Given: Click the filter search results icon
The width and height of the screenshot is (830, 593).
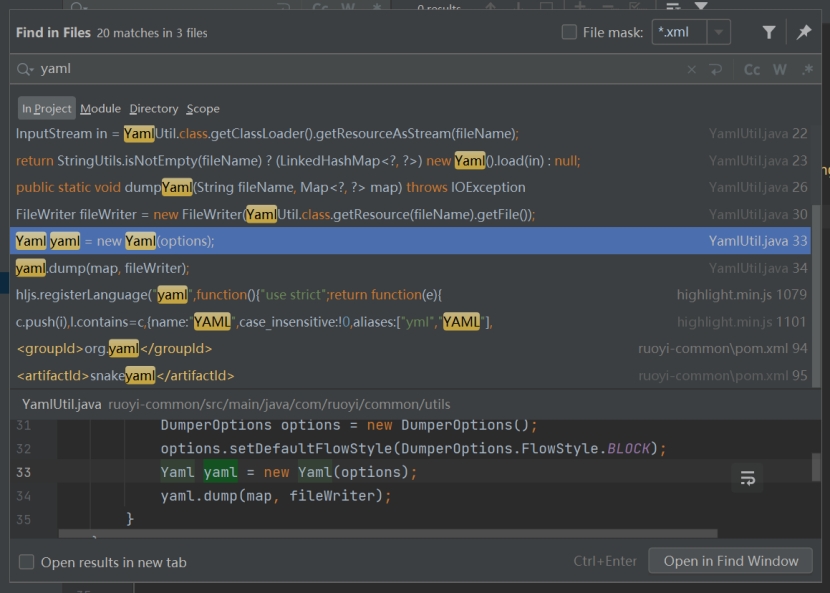Looking at the screenshot, I should [768, 33].
